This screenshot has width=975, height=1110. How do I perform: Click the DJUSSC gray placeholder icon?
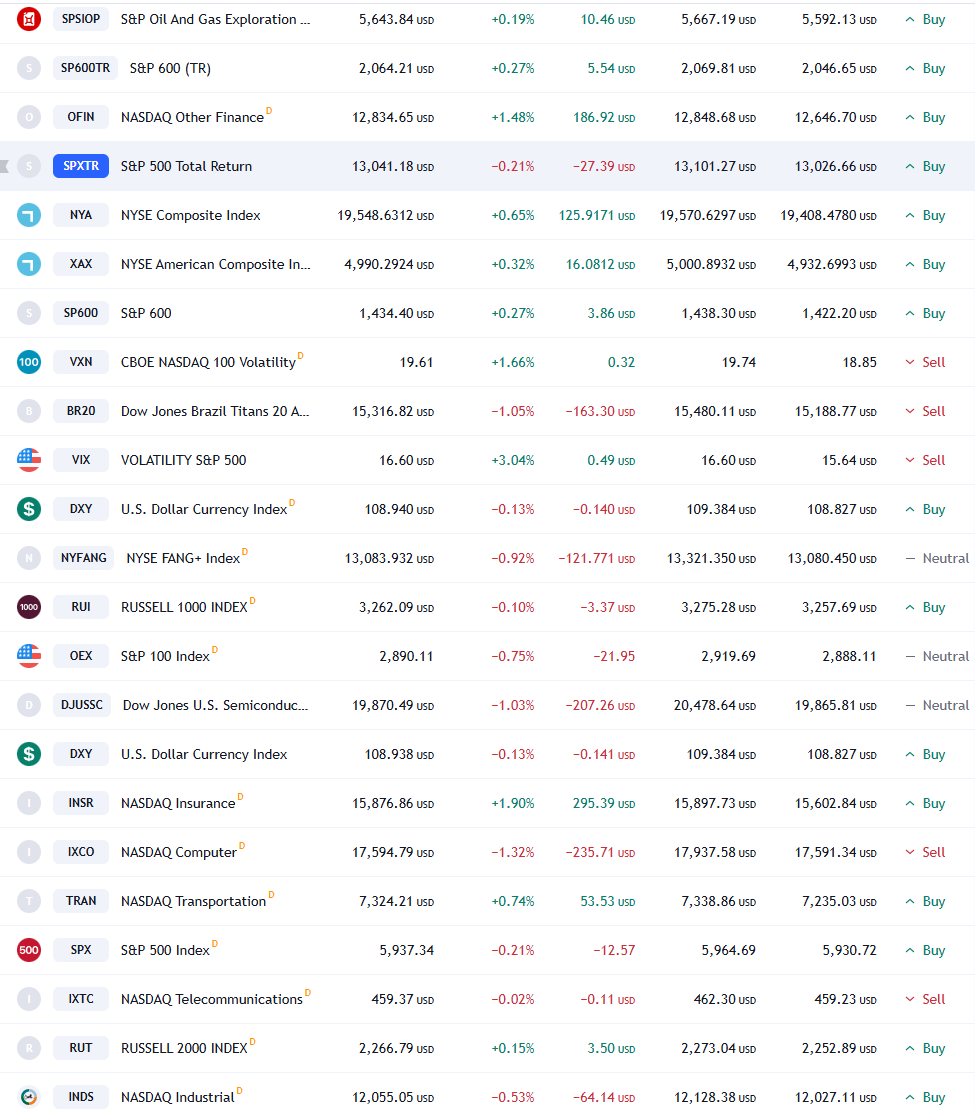(29, 705)
